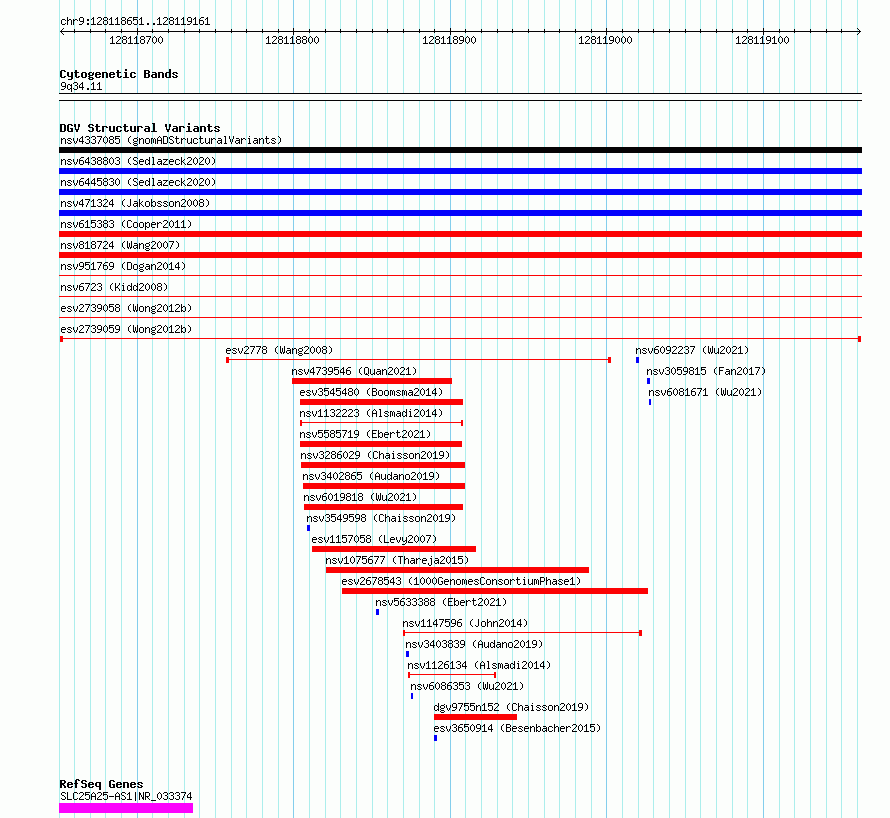
Task: Click the nsv3286029 (Chaisson2019) red bar
Action: pyautogui.click(x=383, y=465)
